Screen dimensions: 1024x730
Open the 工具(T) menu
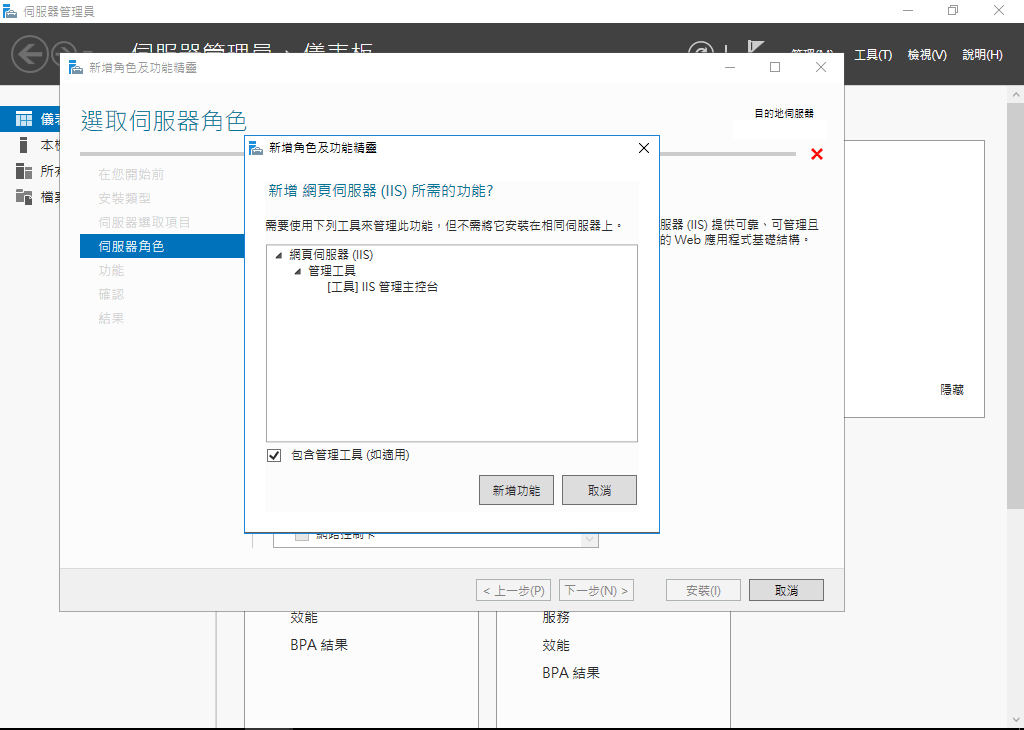872,55
